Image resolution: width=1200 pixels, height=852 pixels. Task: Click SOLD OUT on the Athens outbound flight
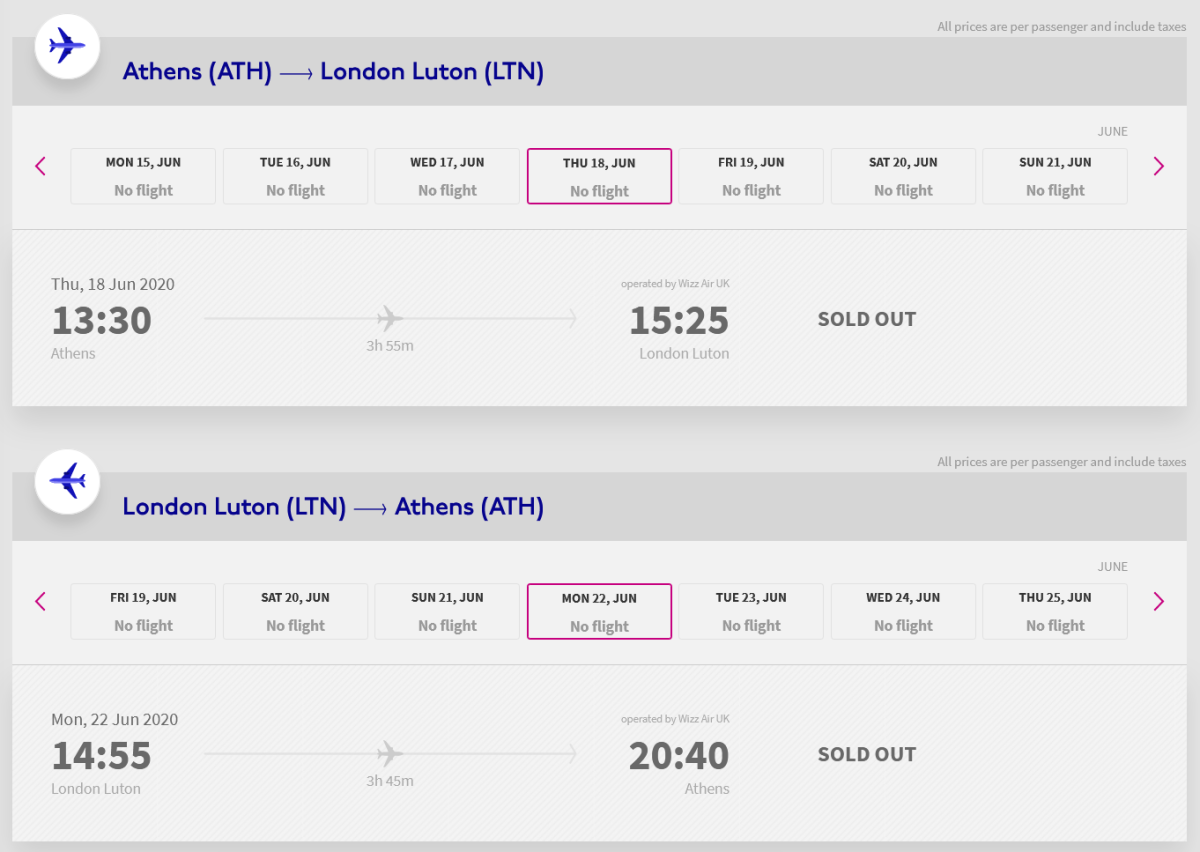[x=866, y=319]
